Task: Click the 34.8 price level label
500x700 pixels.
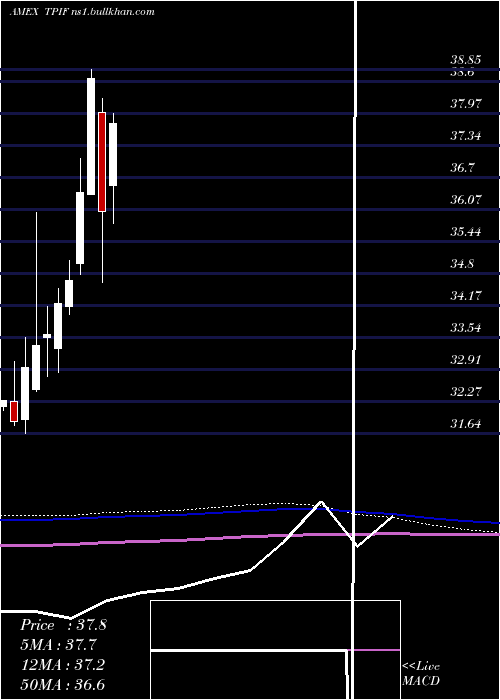Action: click(x=462, y=263)
